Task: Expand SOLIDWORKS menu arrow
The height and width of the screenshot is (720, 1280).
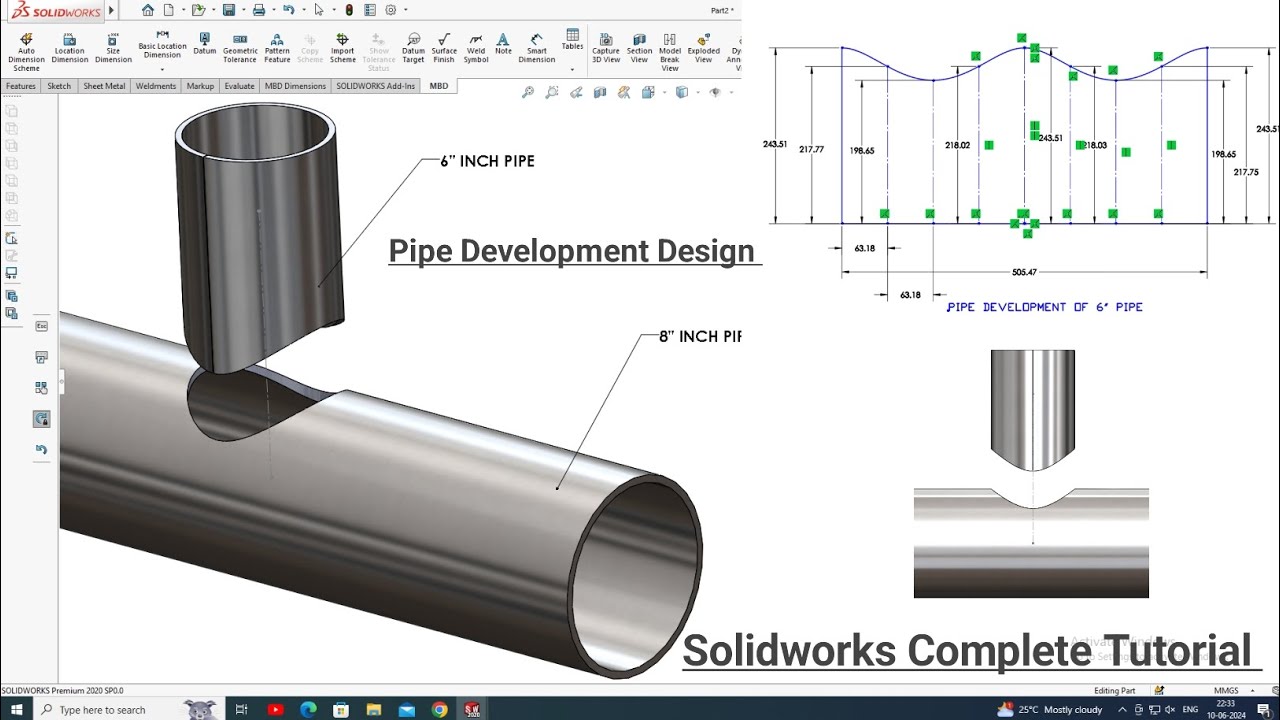Action: (111, 10)
